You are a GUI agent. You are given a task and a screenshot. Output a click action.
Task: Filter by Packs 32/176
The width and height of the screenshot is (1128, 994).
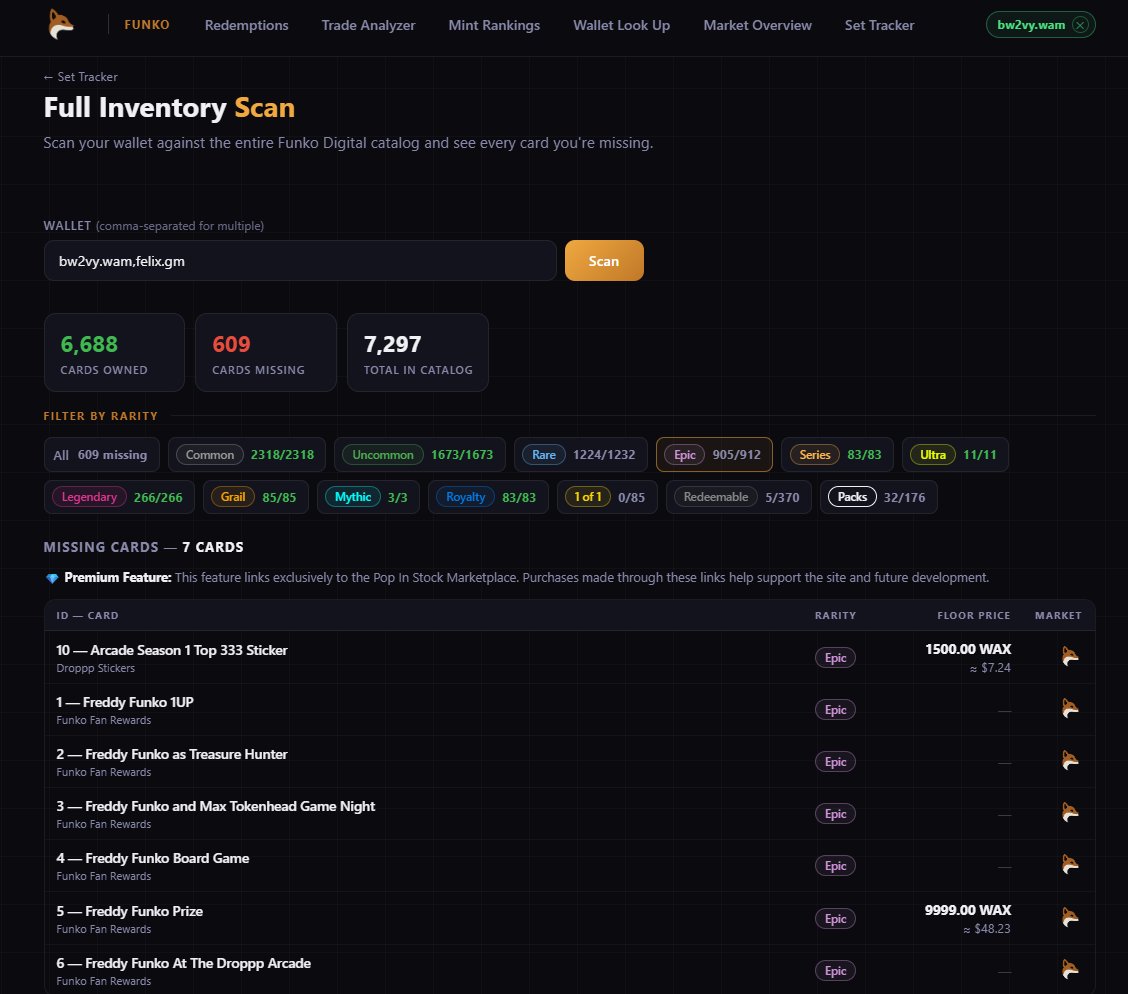tap(878, 497)
